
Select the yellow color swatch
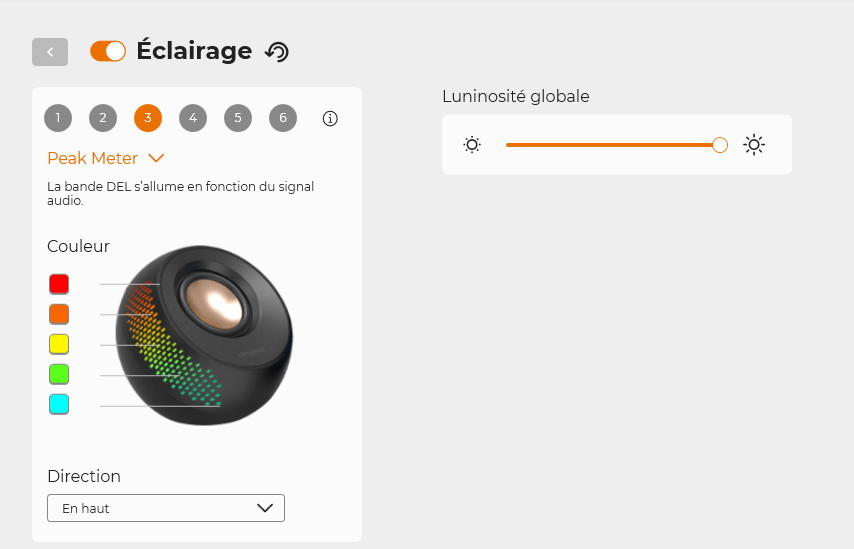[59, 344]
